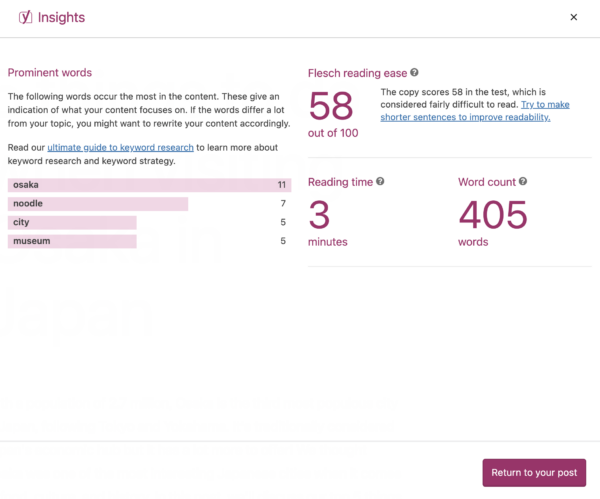This screenshot has height=499, width=600.
Task: Click the Insights dialog title text
Action: pos(61,17)
